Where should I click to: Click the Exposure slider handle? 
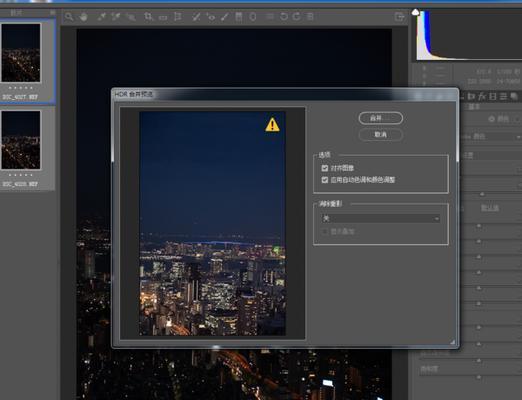point(479,226)
